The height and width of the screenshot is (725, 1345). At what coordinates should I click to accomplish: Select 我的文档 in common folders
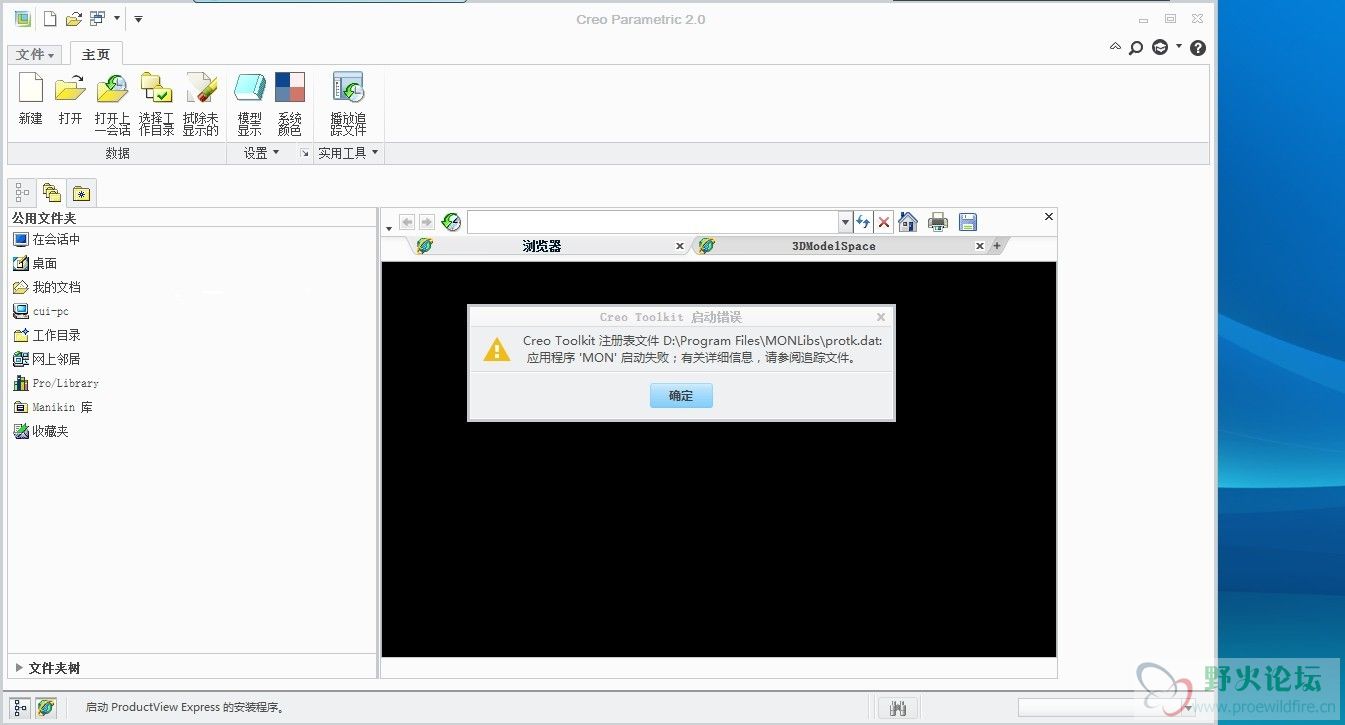pyautogui.click(x=47, y=288)
